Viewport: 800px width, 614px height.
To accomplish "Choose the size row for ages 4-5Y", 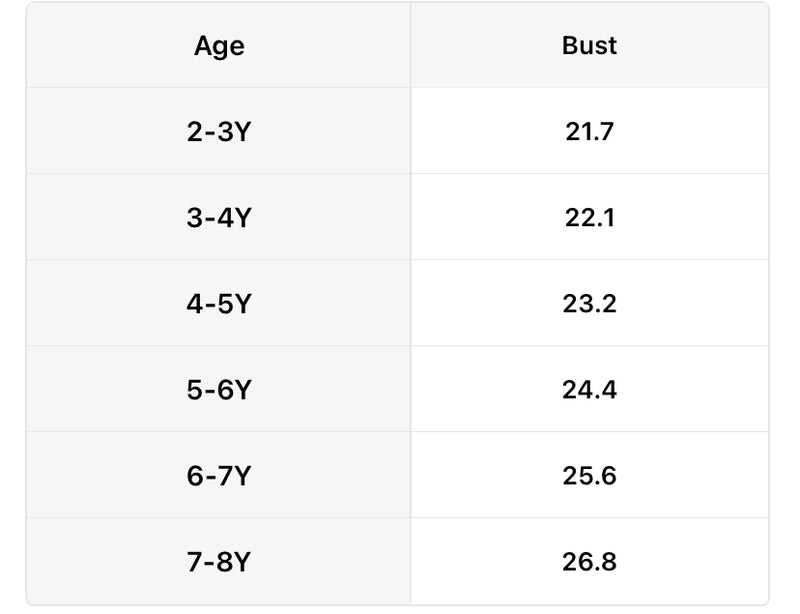I will coord(397,303).
